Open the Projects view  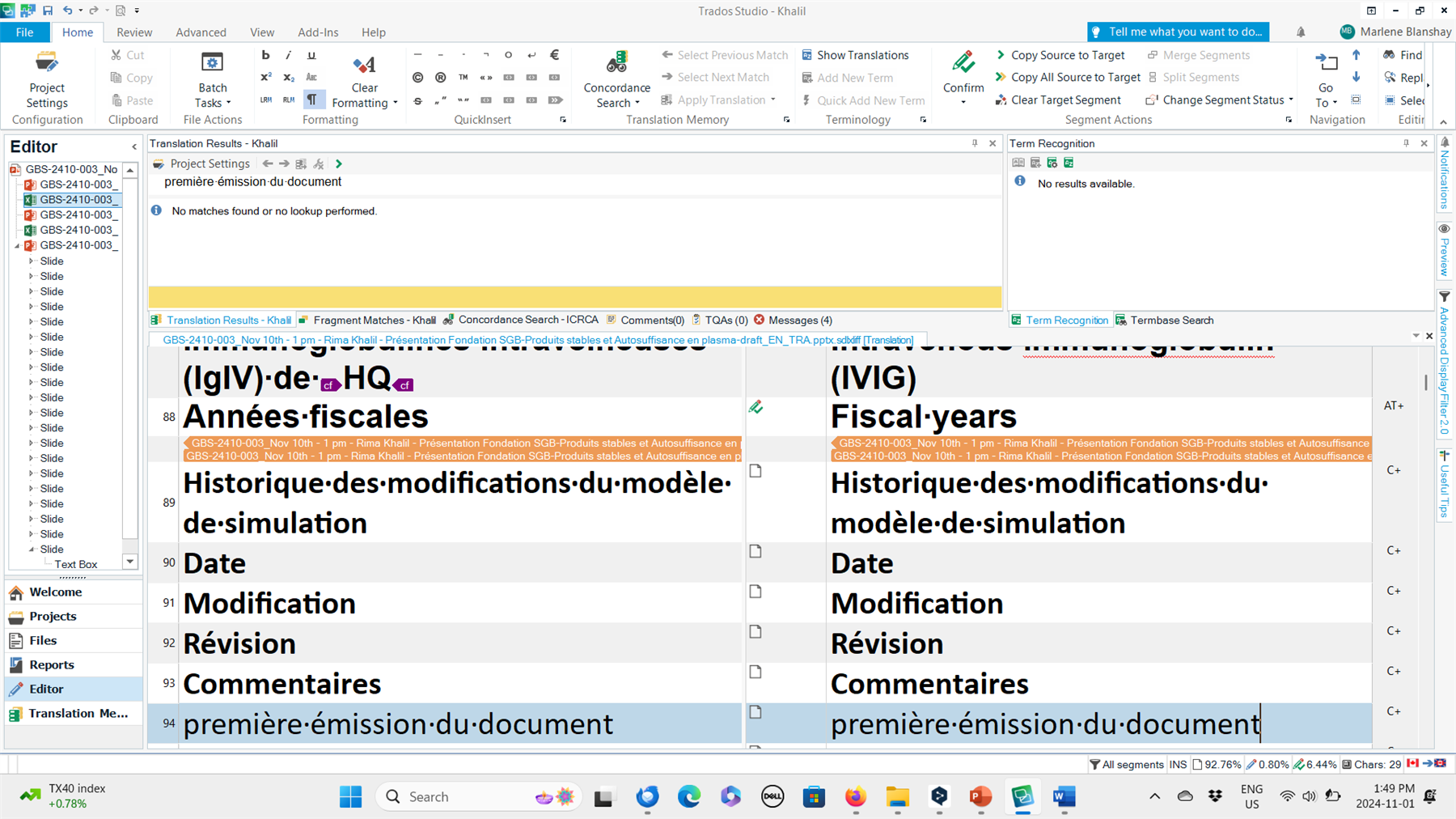click(x=73, y=616)
